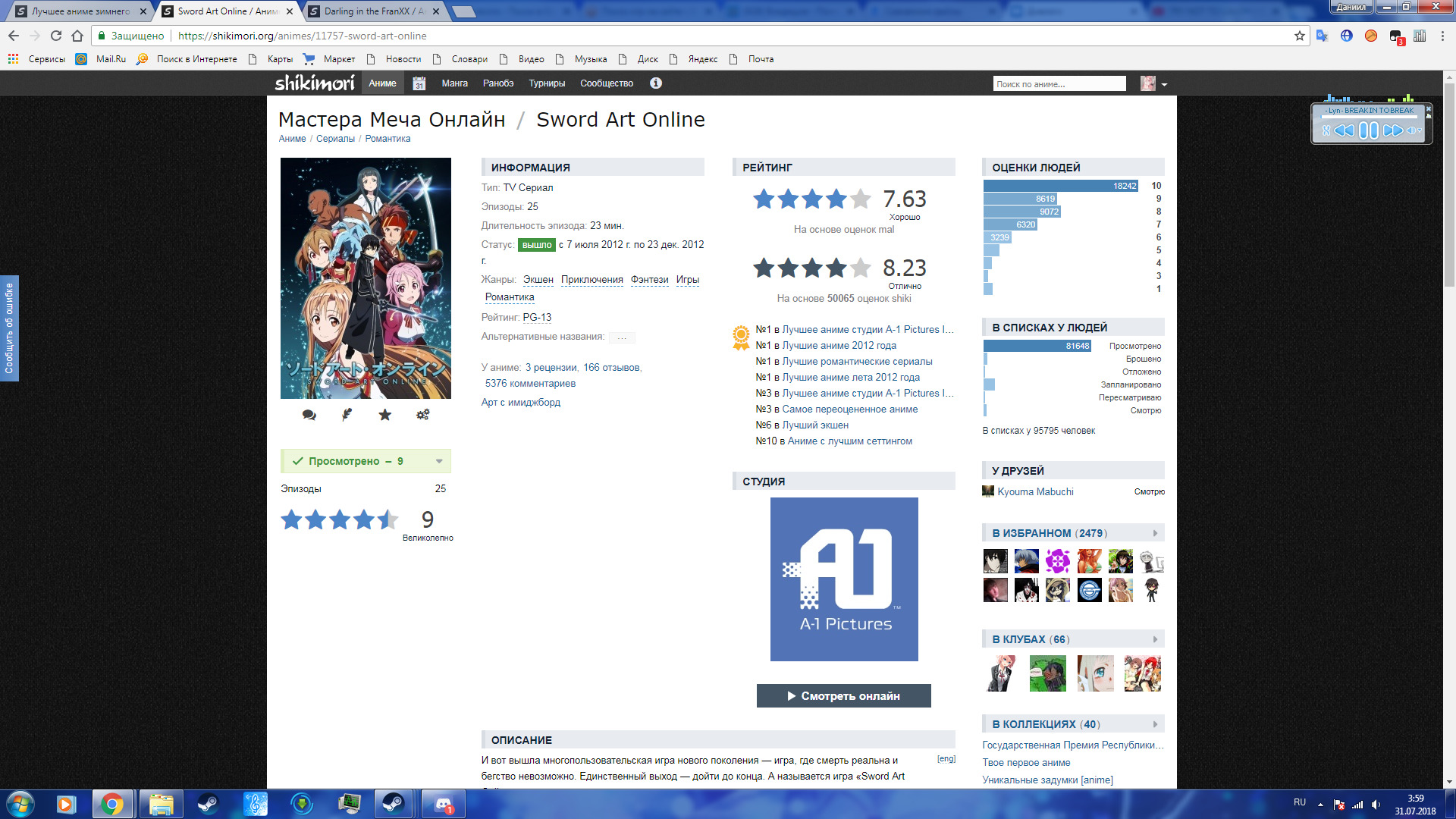This screenshot has width=1456, height=819.
Task: Click the feather write-review icon
Action: tap(347, 415)
